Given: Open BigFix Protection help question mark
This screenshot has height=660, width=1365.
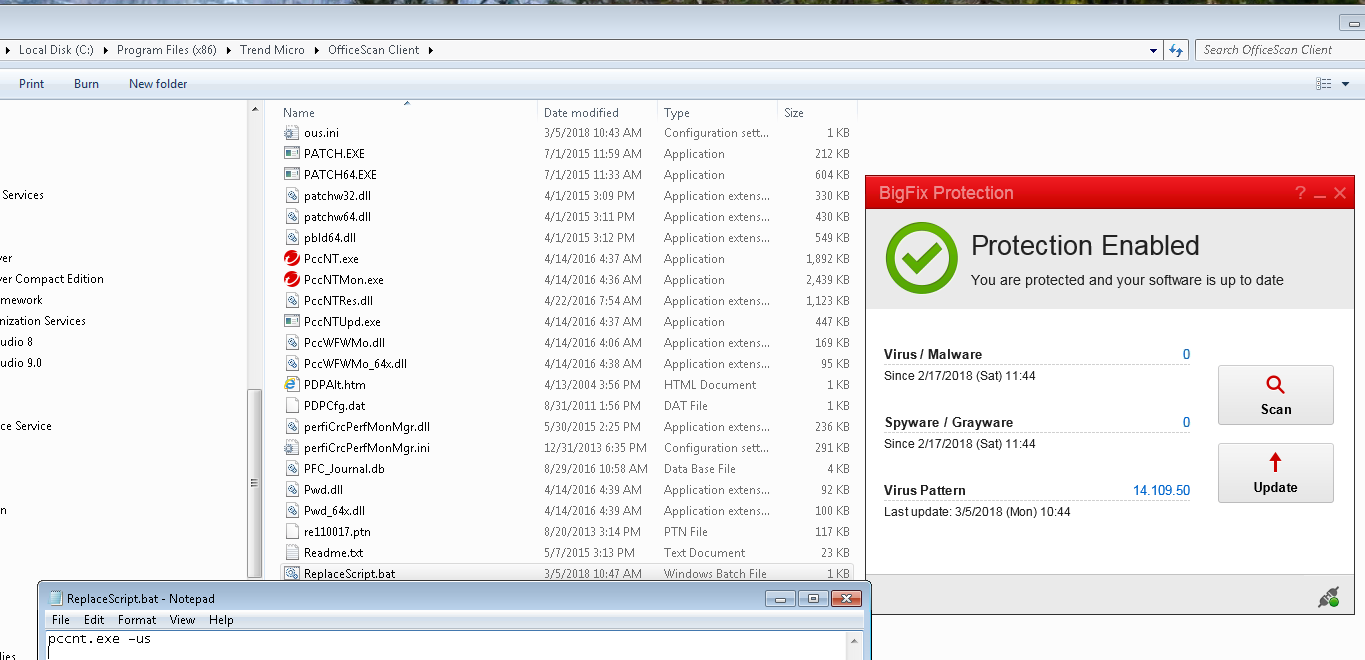Looking at the screenshot, I should (1300, 193).
